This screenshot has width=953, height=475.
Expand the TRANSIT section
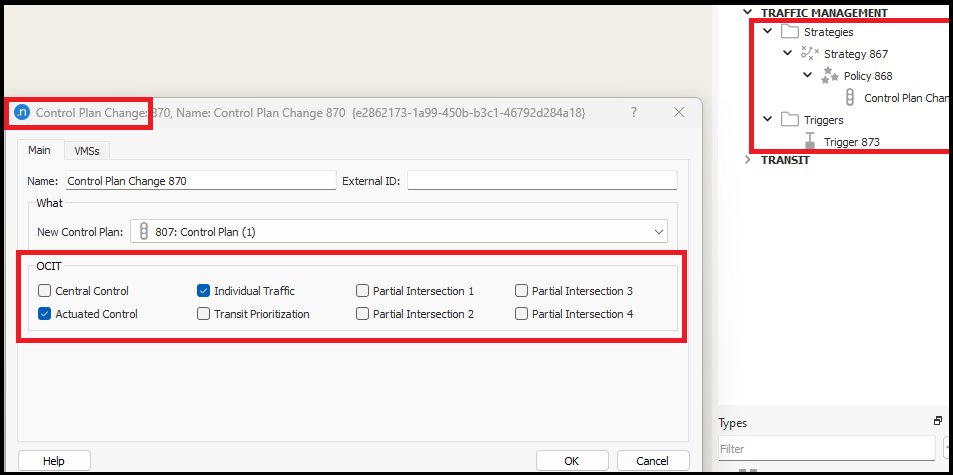coord(749,160)
